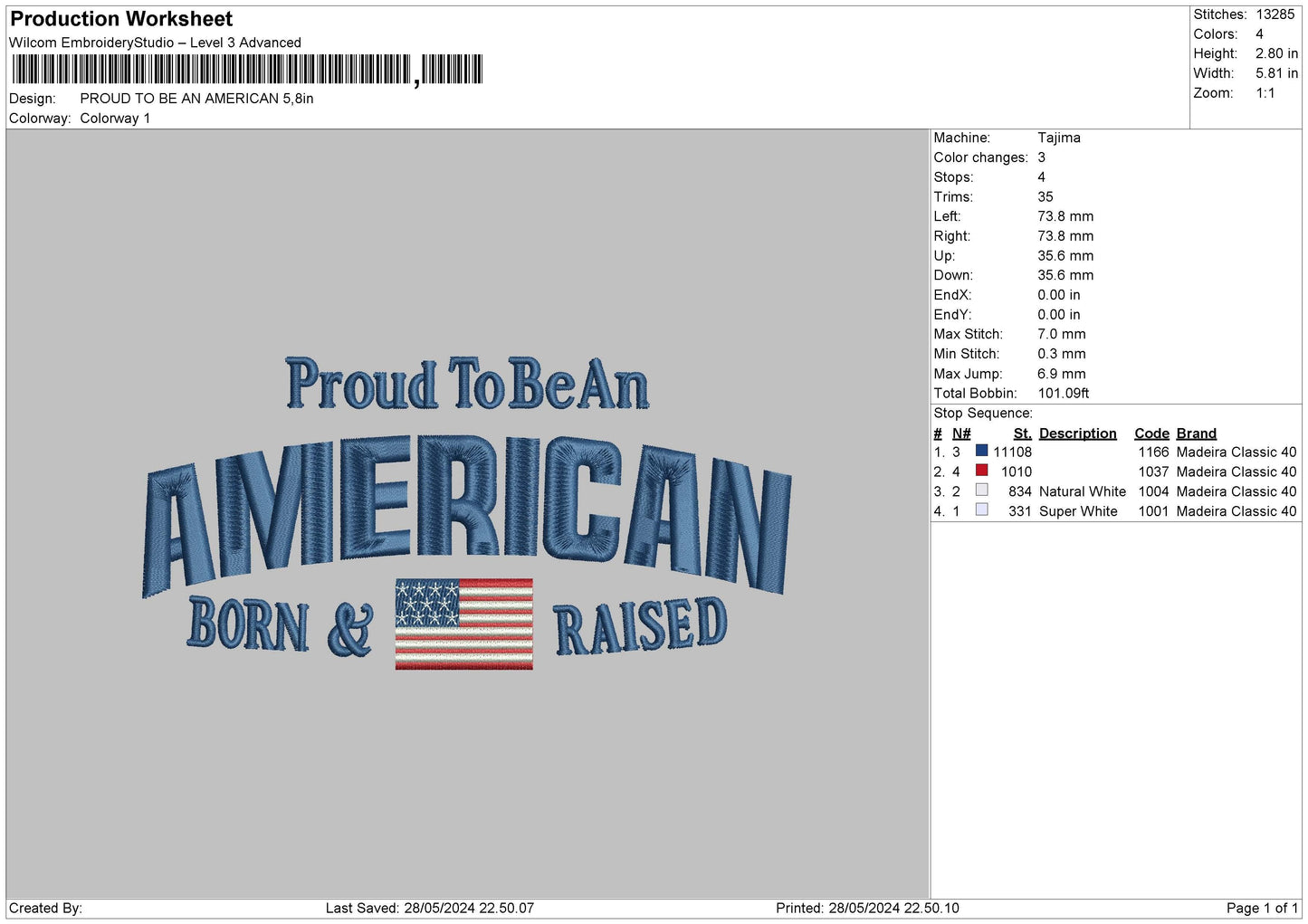Click the embroidered flag in the design preview

[463, 624]
